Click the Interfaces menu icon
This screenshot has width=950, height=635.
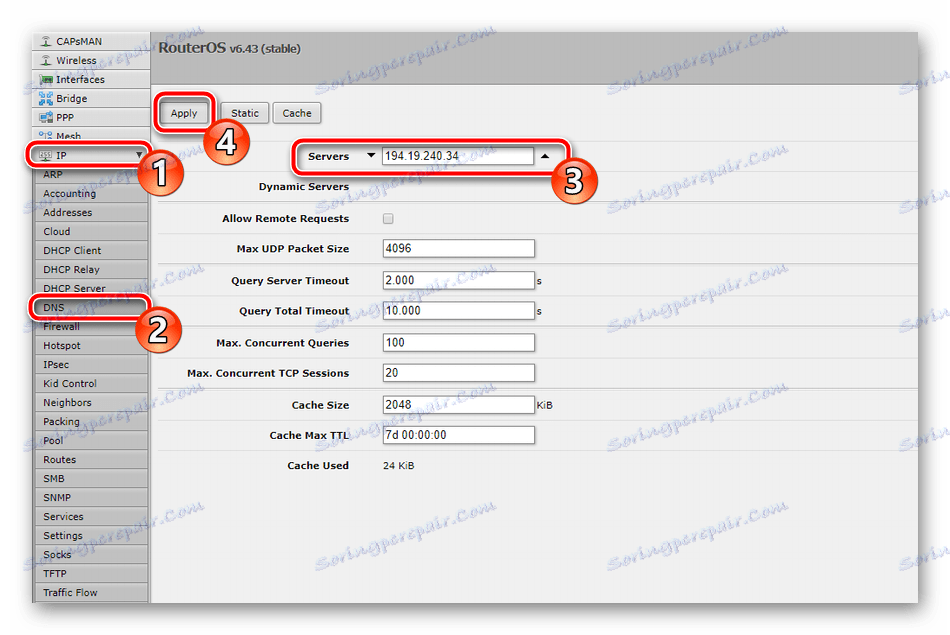point(46,79)
